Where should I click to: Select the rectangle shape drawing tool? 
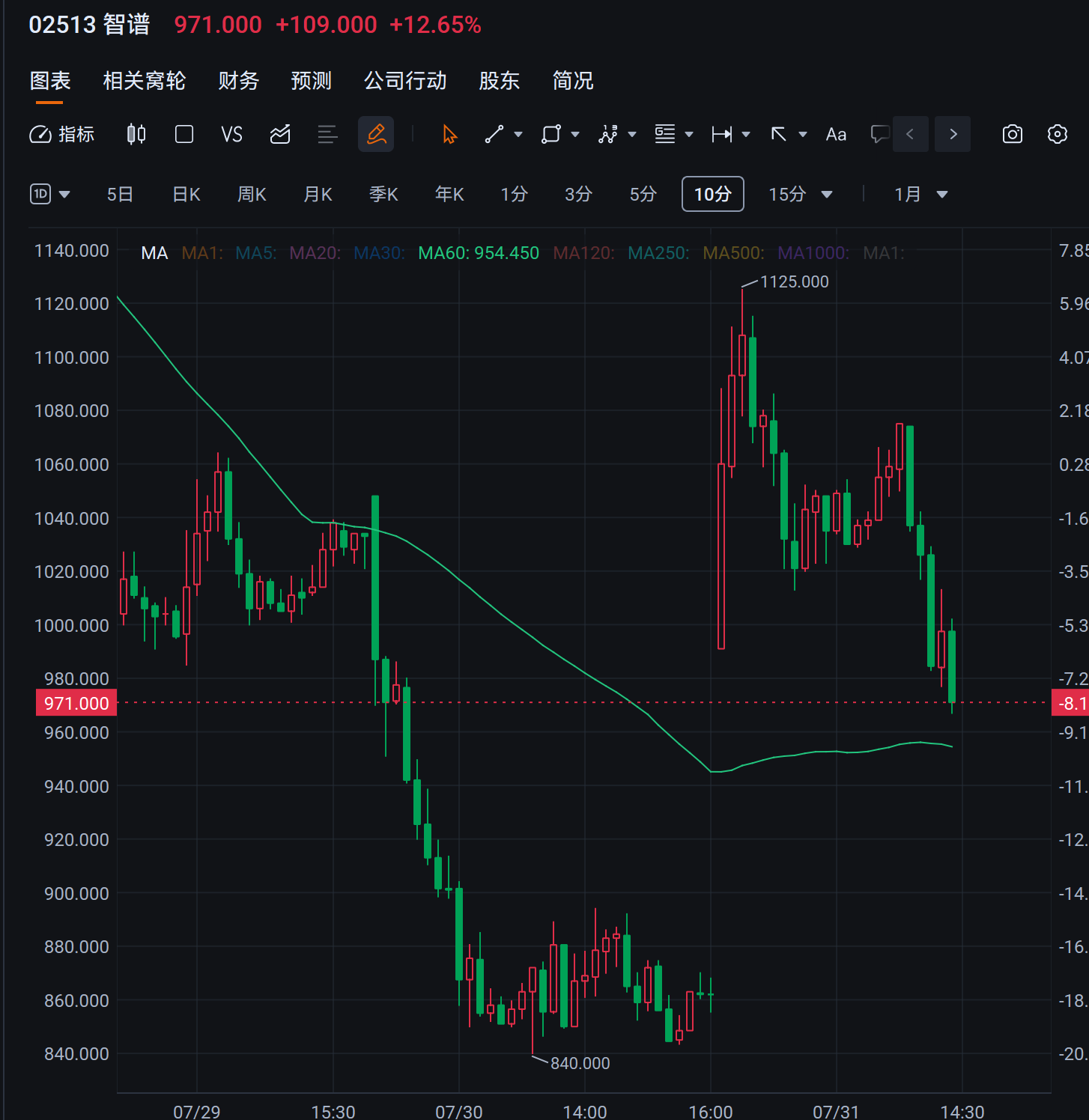[x=551, y=134]
